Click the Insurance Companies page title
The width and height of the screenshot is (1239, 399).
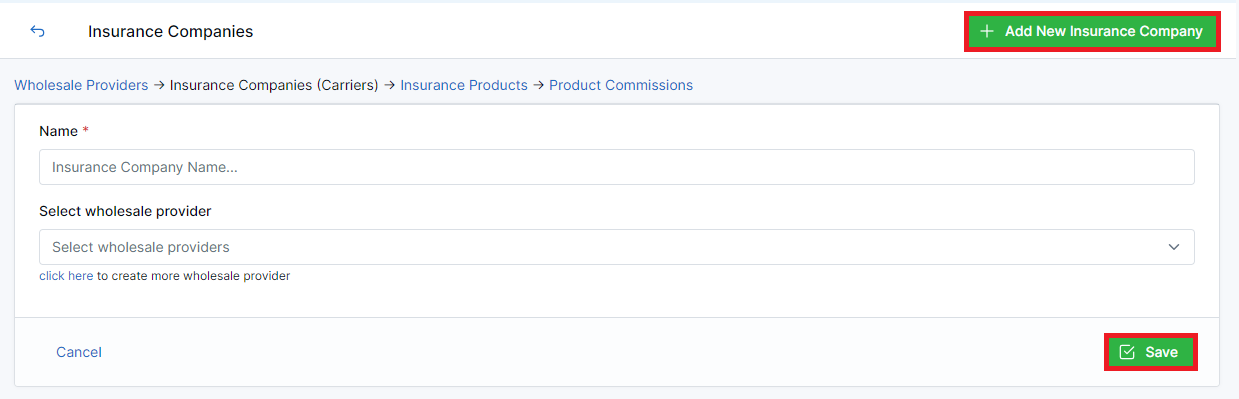click(x=171, y=31)
